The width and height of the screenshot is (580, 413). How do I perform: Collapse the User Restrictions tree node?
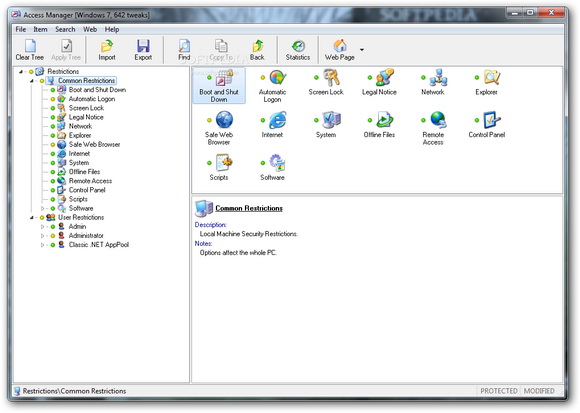click(32, 217)
